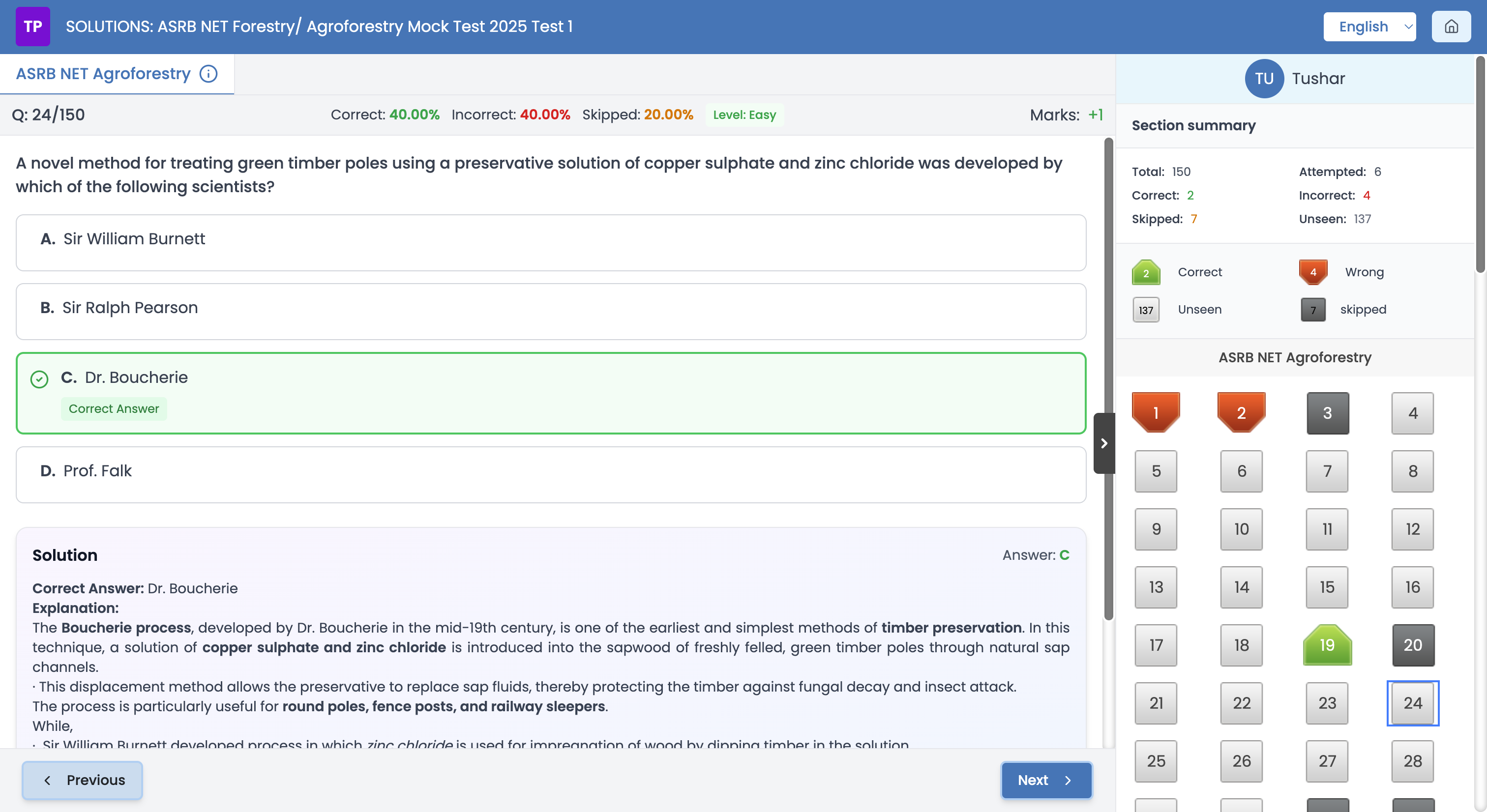1487x812 pixels.
Task: Click the Level: Easy label
Action: click(x=744, y=114)
